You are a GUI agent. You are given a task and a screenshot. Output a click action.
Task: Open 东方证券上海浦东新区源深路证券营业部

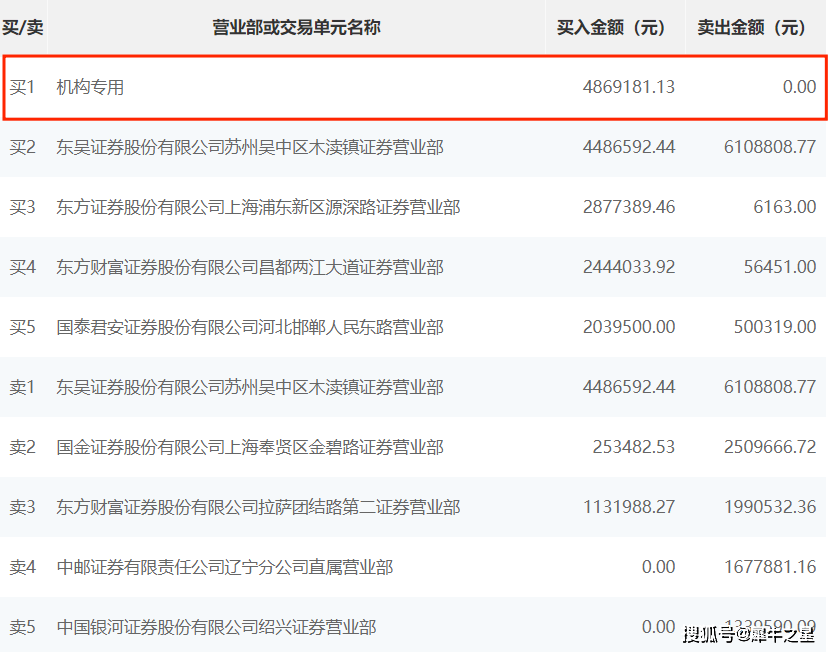(258, 207)
